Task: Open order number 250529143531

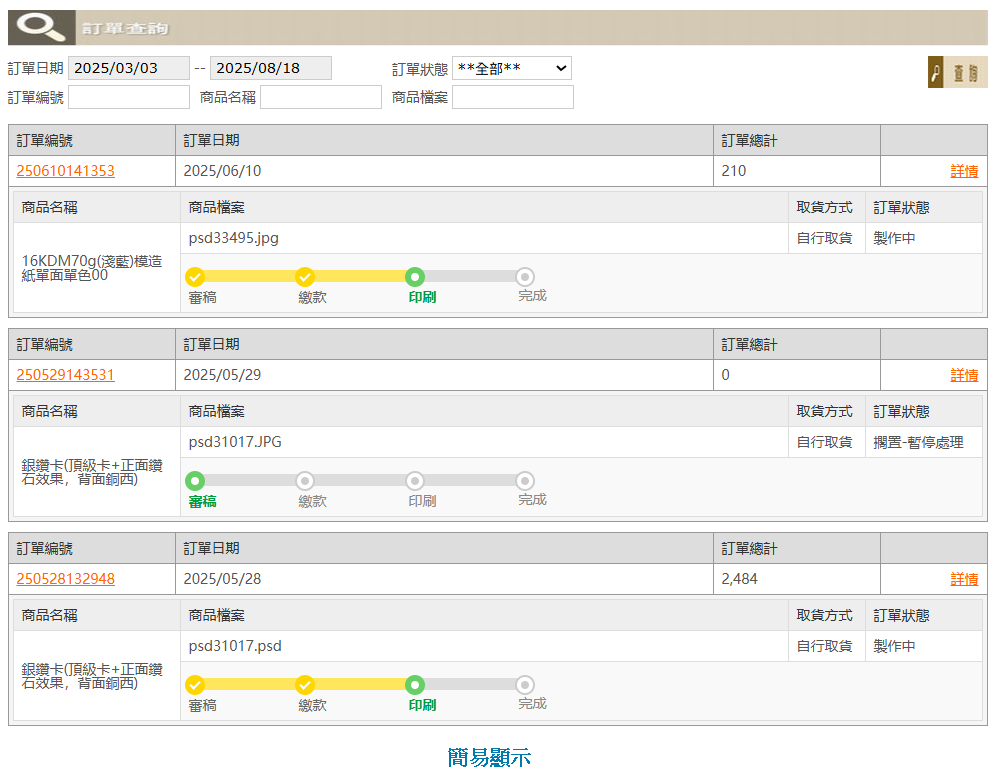Action: point(65,375)
